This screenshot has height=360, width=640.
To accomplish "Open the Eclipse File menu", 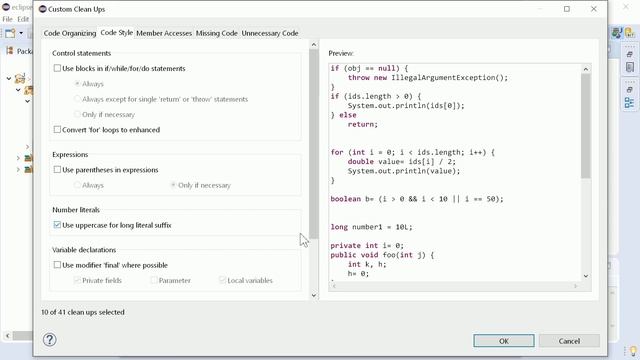I will (x=7, y=19).
